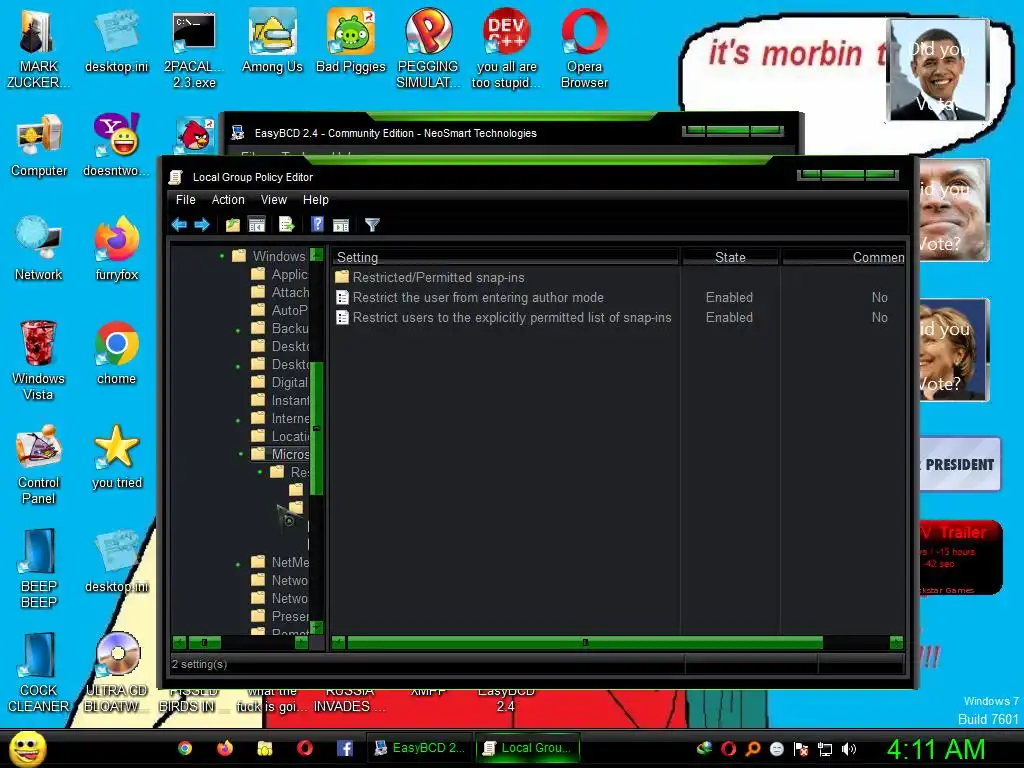
Task: Click the smiley Start button
Action: 27,748
